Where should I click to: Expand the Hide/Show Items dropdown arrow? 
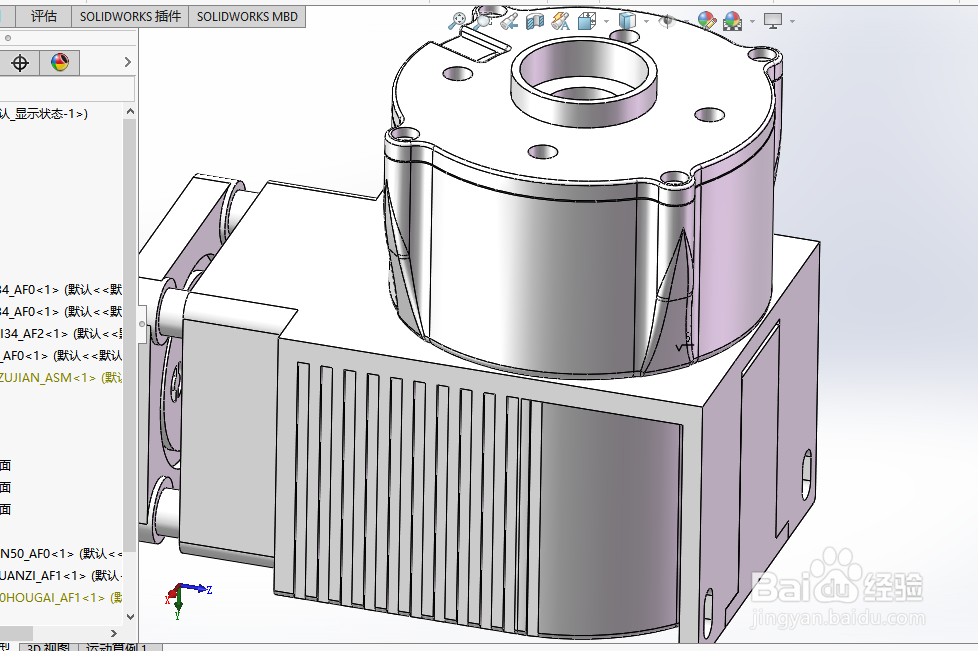pyautogui.click(x=686, y=21)
